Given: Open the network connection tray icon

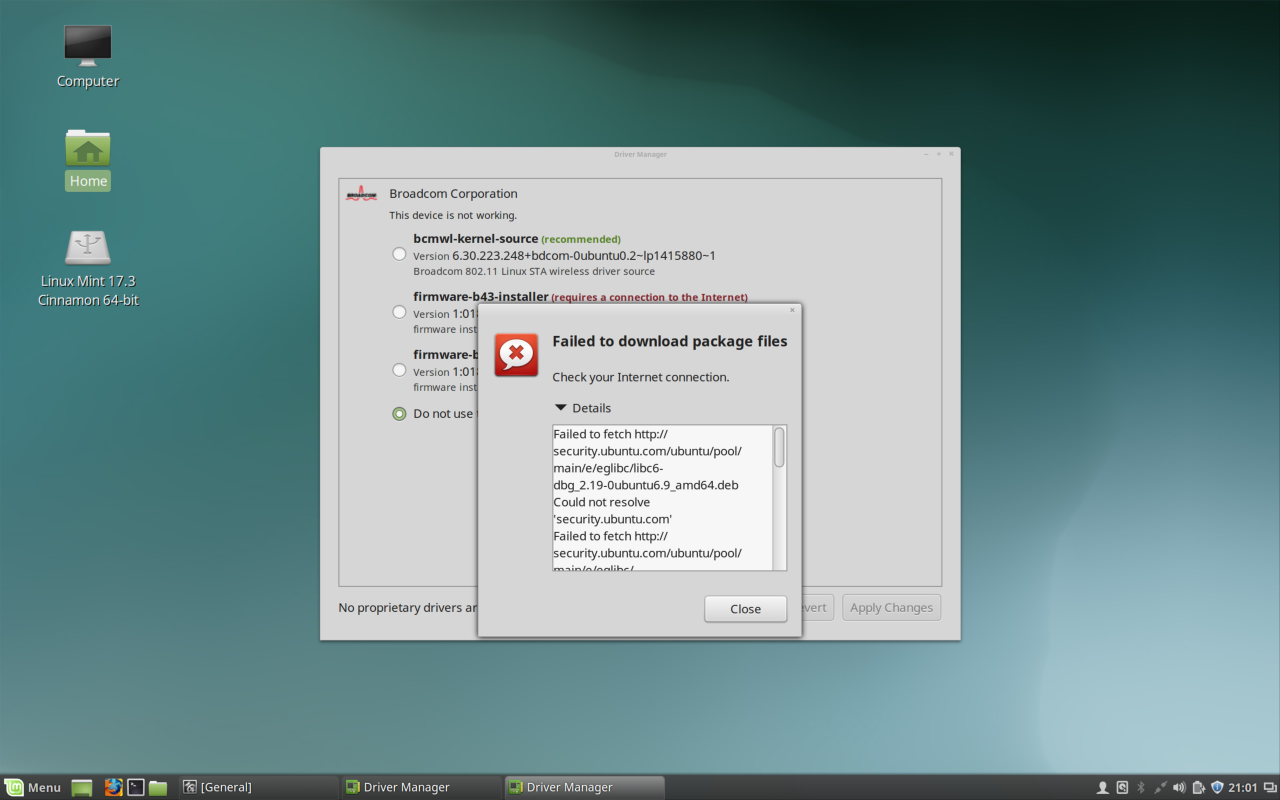Looking at the screenshot, I should tap(1160, 788).
